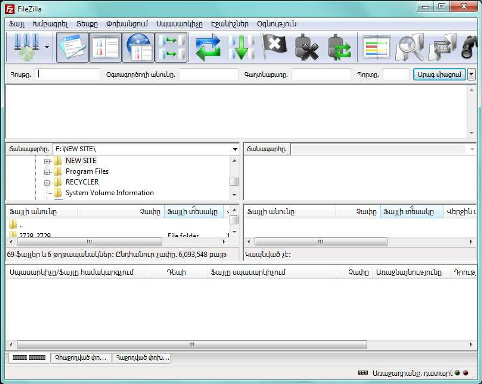Select the RECYCLER folder in tree
Screen dimensions: 482x384
click(x=82, y=182)
